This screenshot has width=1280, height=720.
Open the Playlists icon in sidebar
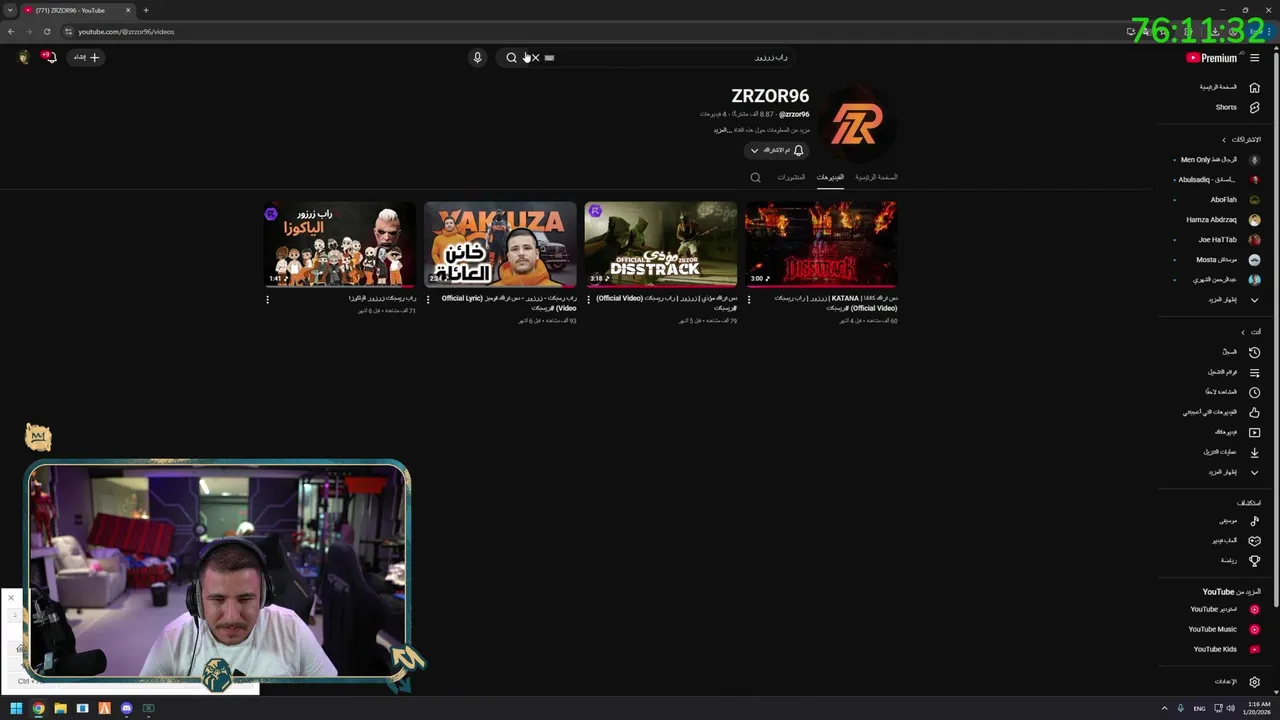(x=1254, y=372)
